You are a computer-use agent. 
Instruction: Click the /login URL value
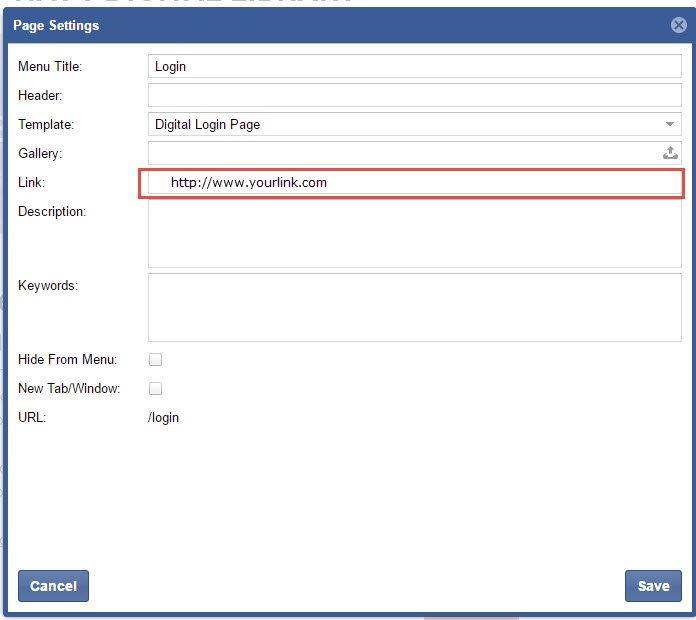point(164,417)
